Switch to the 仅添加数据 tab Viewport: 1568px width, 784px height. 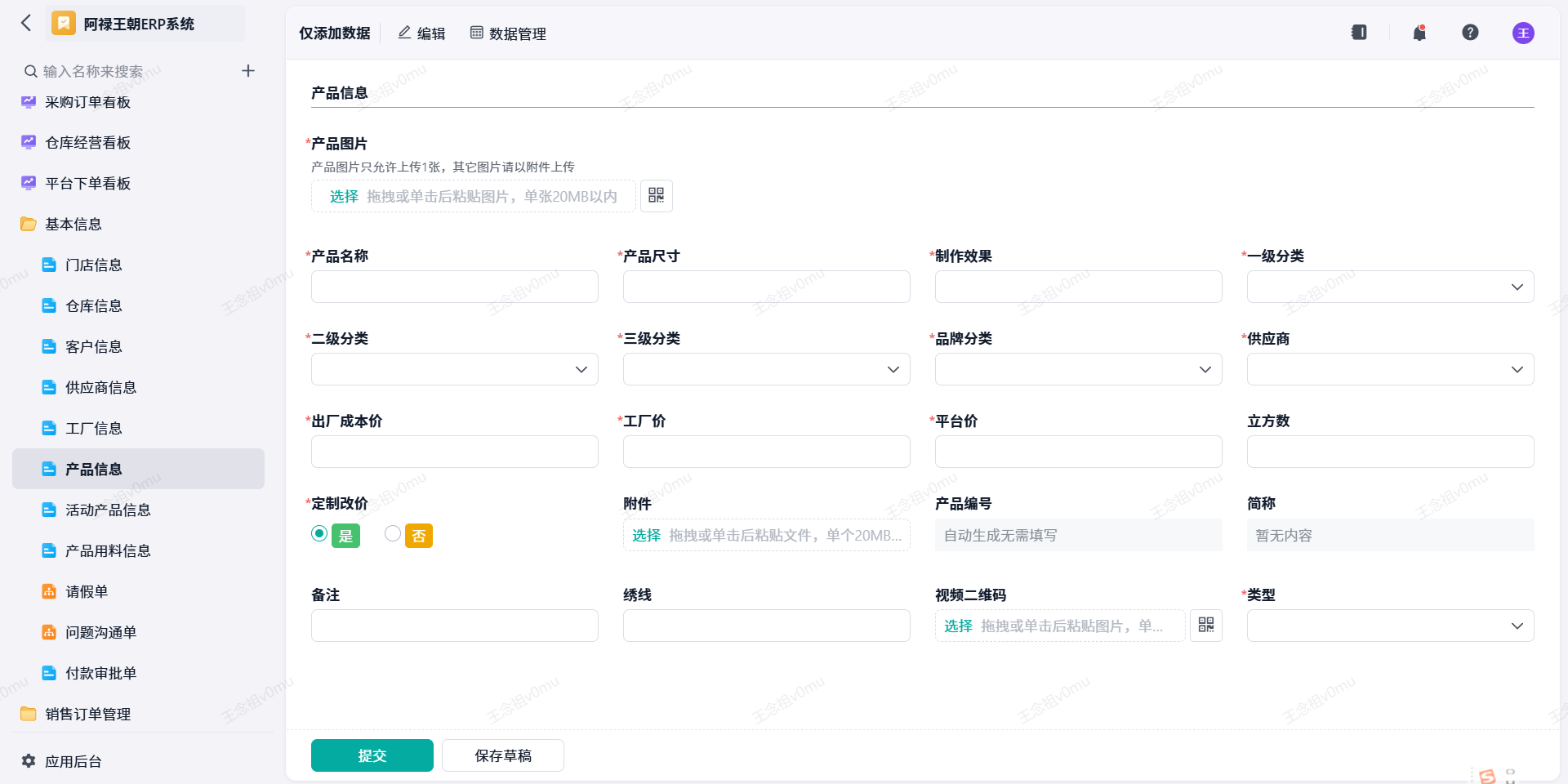tap(334, 33)
